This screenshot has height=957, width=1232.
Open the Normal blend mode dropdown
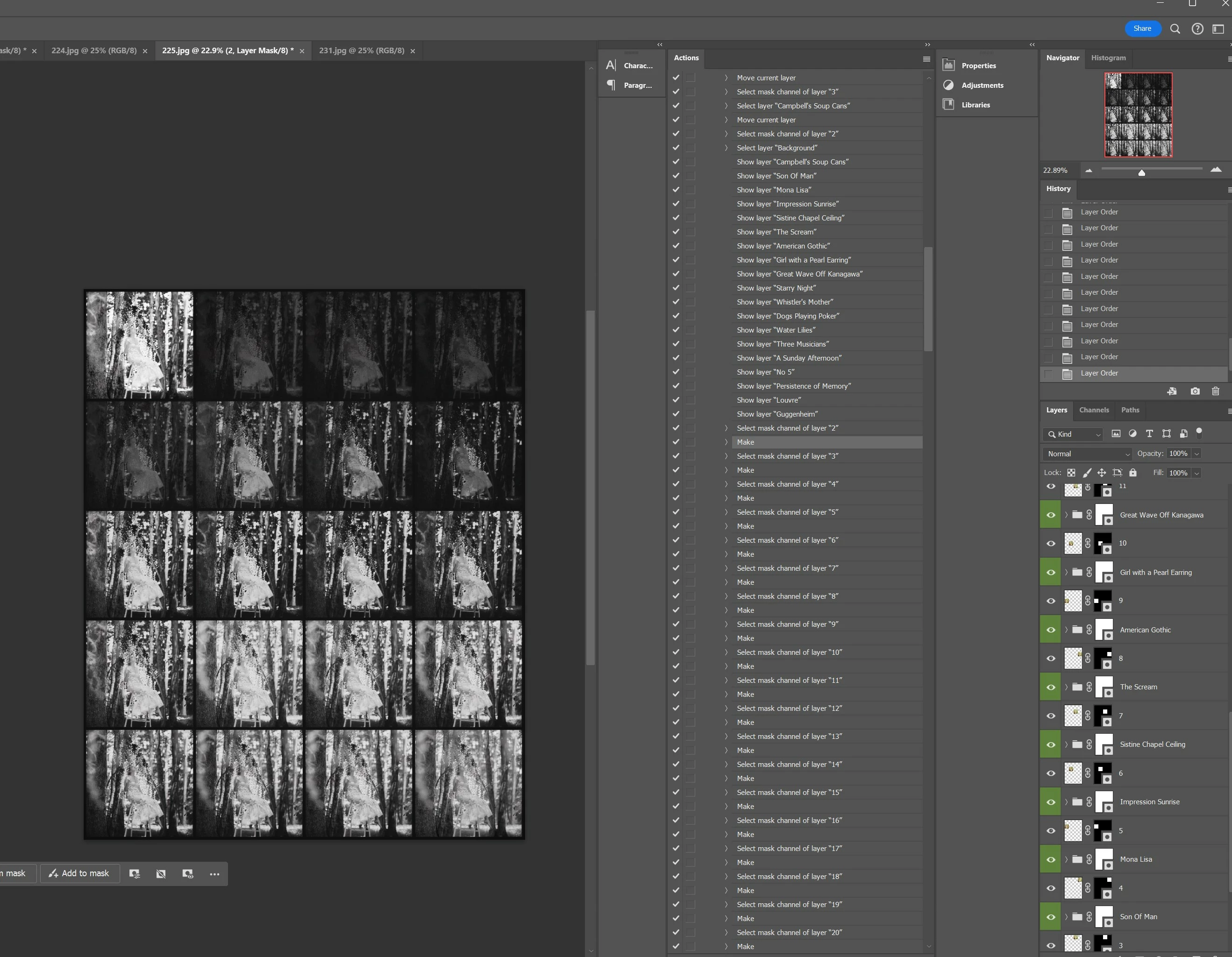1086,454
